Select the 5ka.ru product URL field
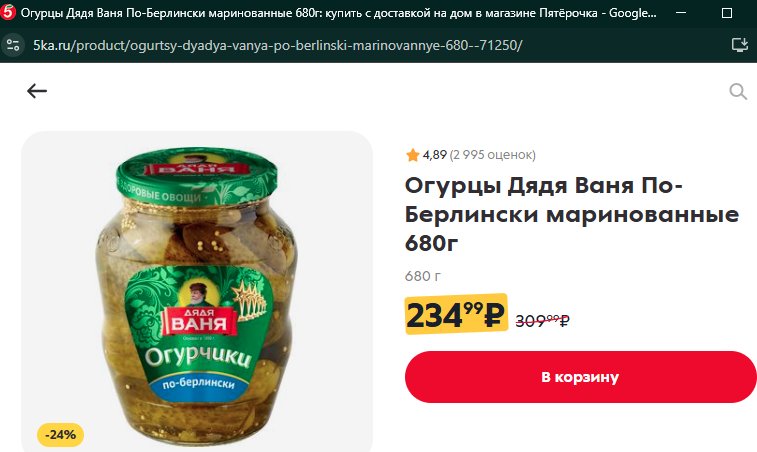757x452 pixels. [x=278, y=45]
